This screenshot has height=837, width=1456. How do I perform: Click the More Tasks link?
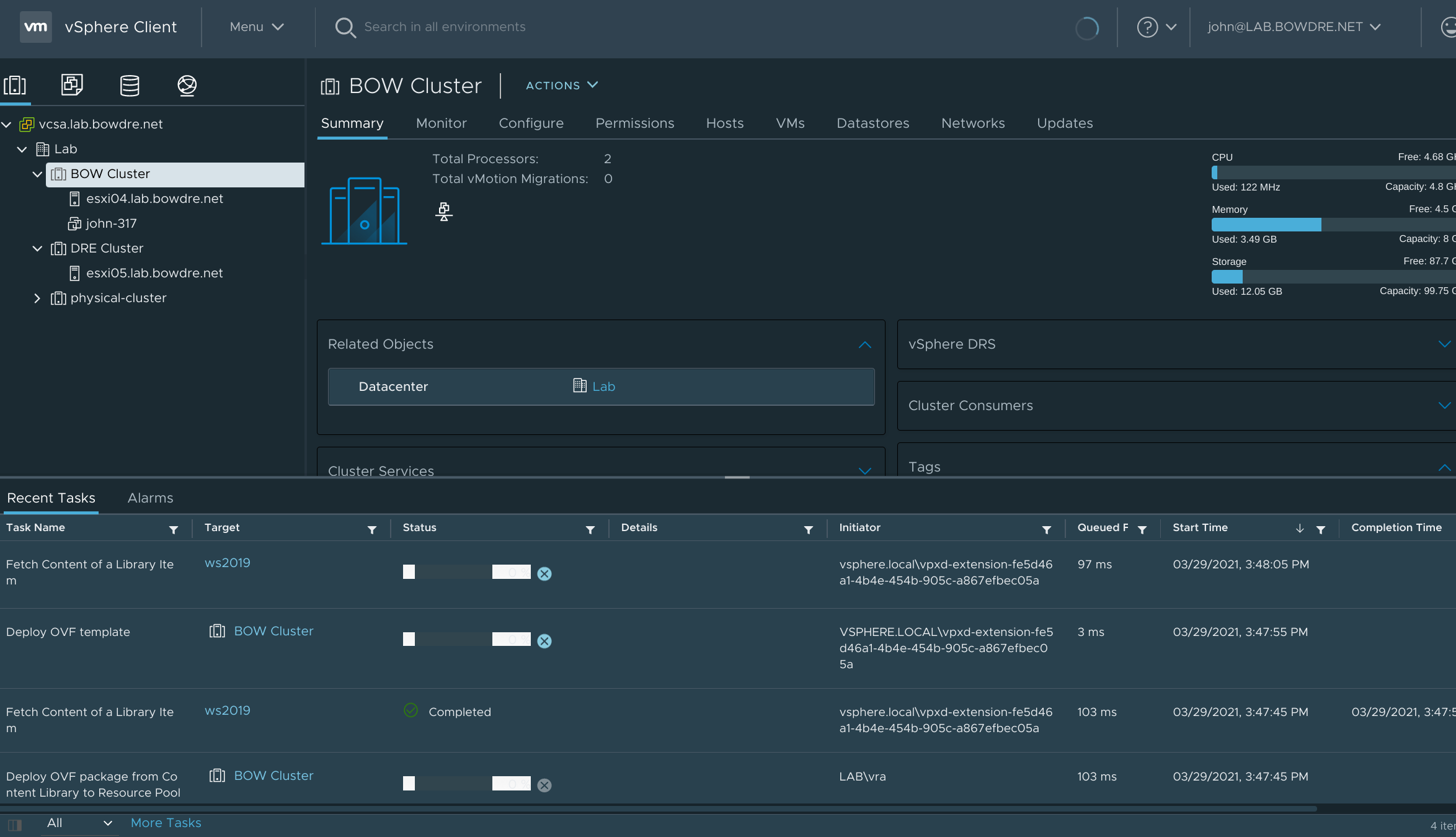pos(166,823)
